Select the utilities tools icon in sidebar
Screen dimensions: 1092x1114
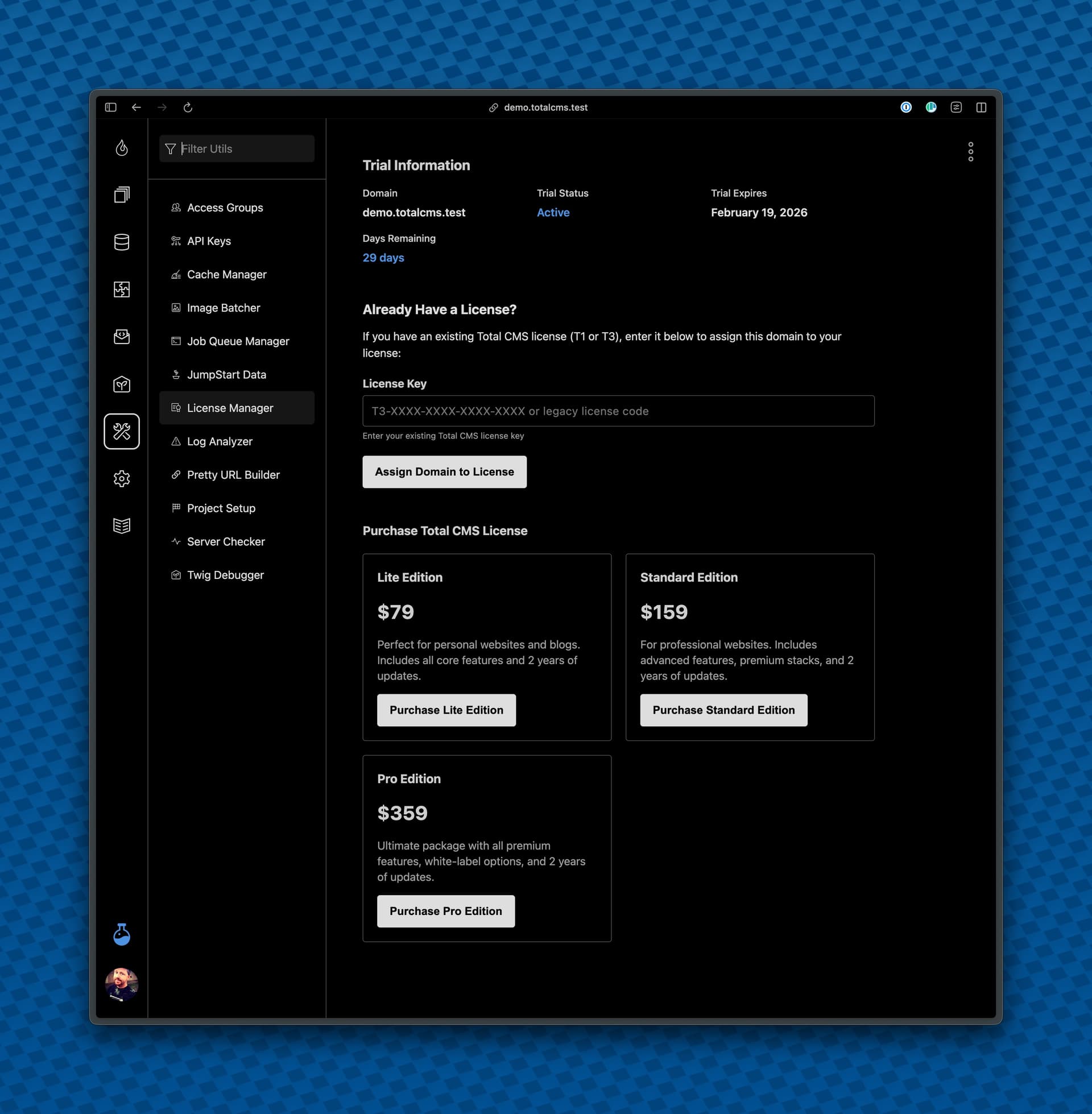point(122,431)
